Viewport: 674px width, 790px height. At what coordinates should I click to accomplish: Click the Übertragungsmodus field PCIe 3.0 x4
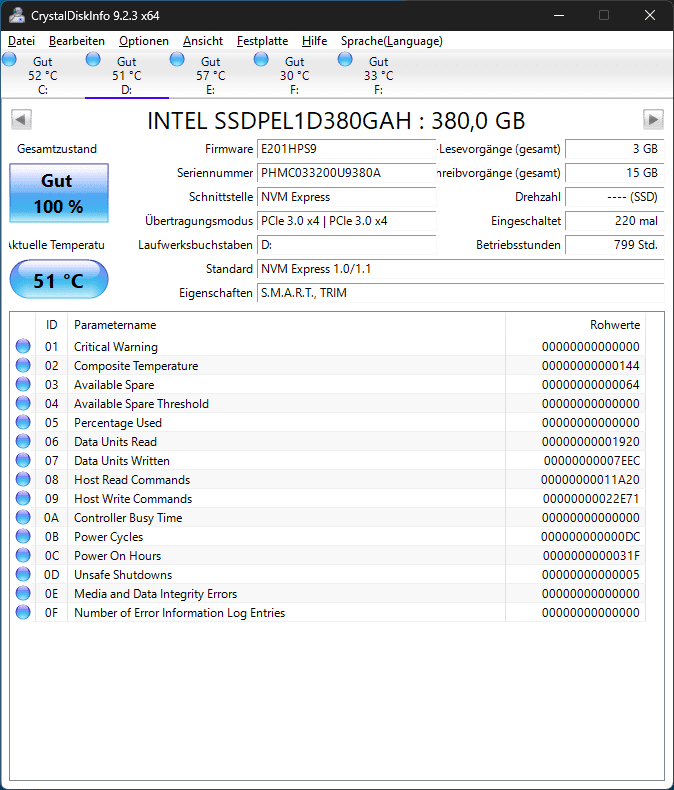347,221
